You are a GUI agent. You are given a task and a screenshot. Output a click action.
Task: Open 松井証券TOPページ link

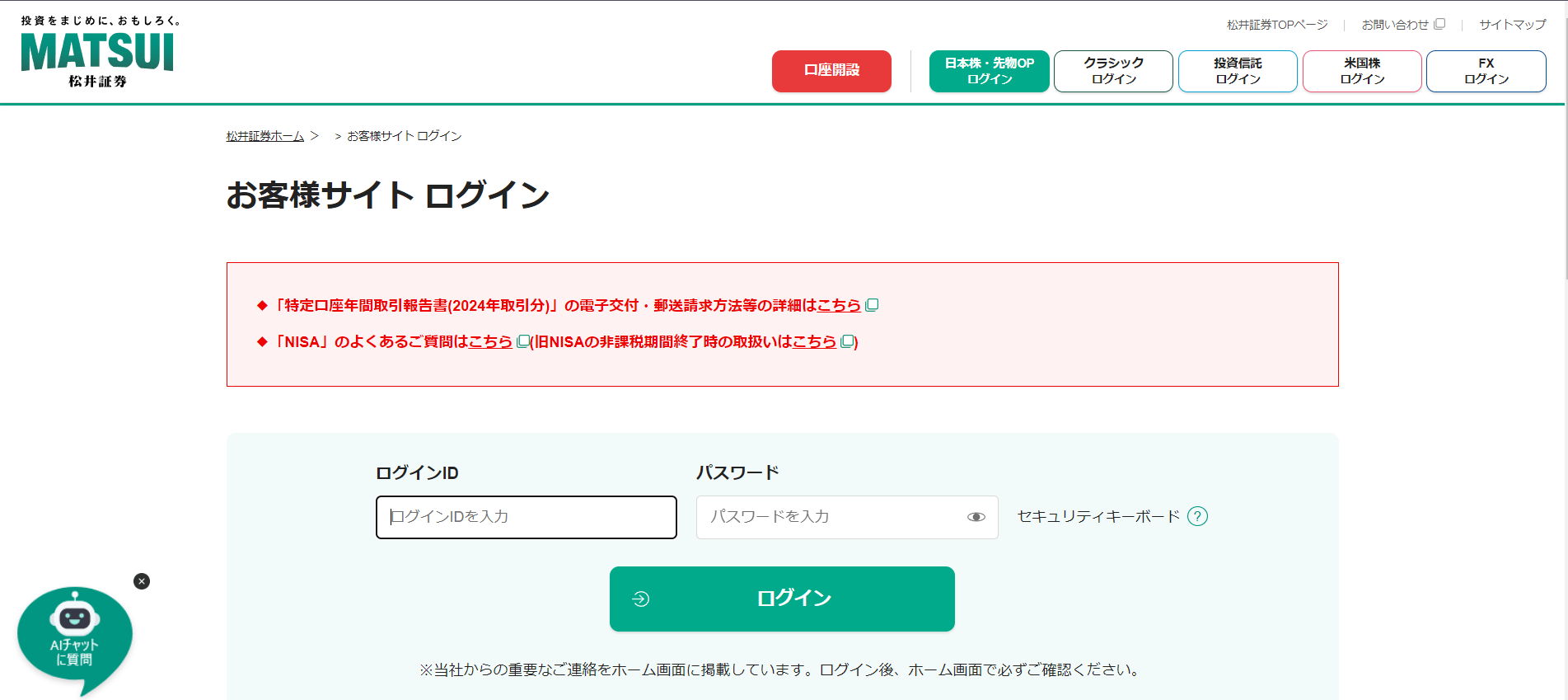(x=1277, y=25)
